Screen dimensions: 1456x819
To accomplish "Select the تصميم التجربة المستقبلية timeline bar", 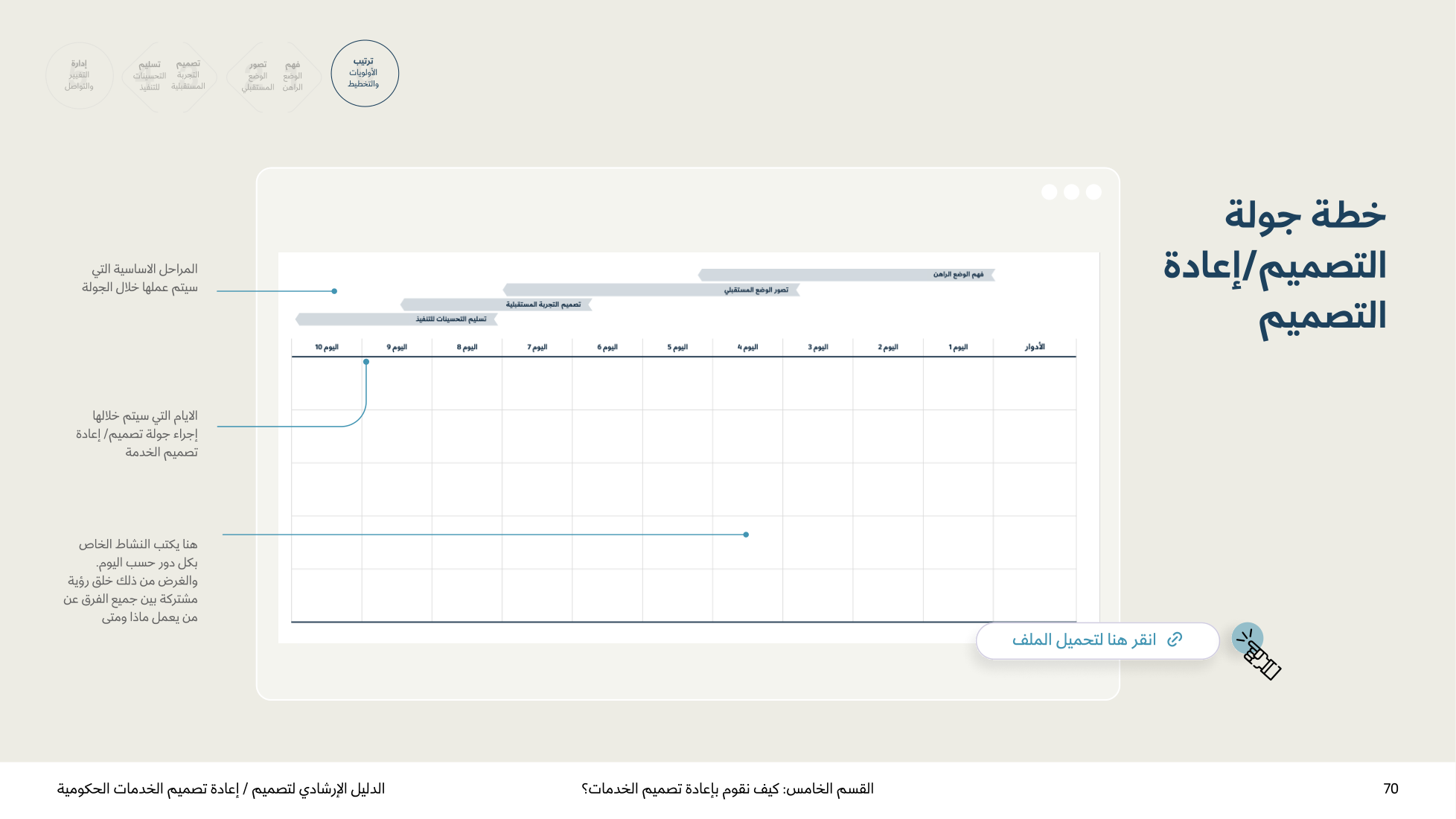I will click(496, 305).
